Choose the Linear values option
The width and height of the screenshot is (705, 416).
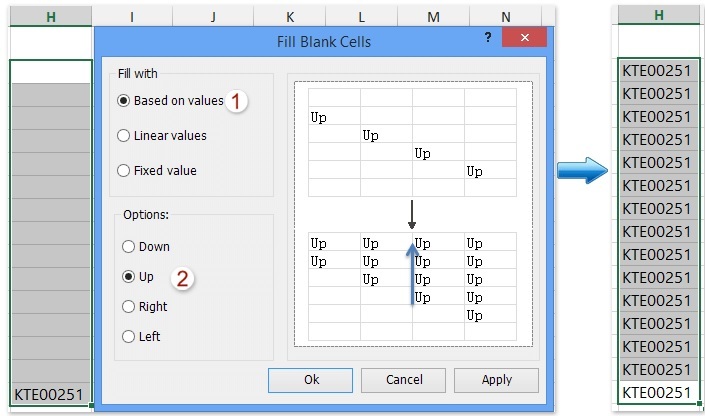pyautogui.click(x=124, y=135)
